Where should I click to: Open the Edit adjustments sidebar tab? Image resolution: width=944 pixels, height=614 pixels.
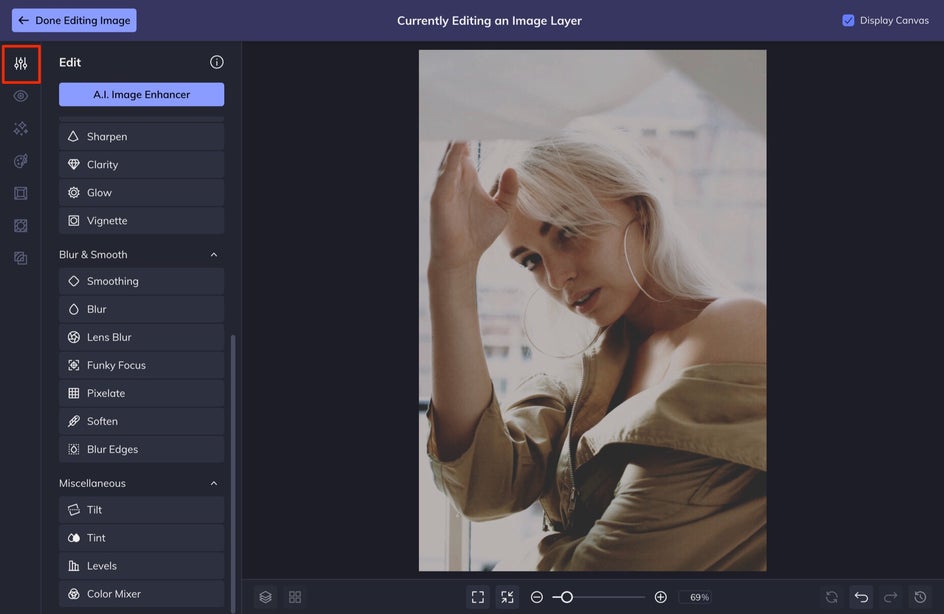[x=20, y=63]
